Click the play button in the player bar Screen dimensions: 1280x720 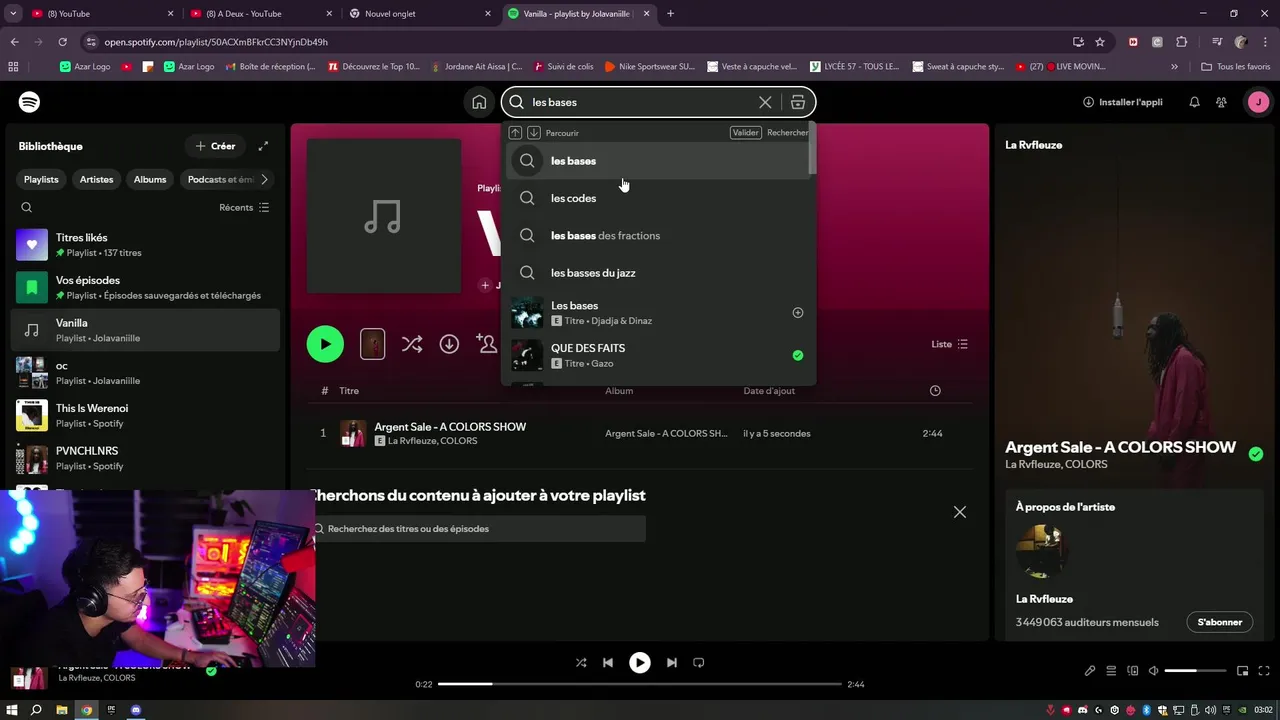tap(640, 662)
